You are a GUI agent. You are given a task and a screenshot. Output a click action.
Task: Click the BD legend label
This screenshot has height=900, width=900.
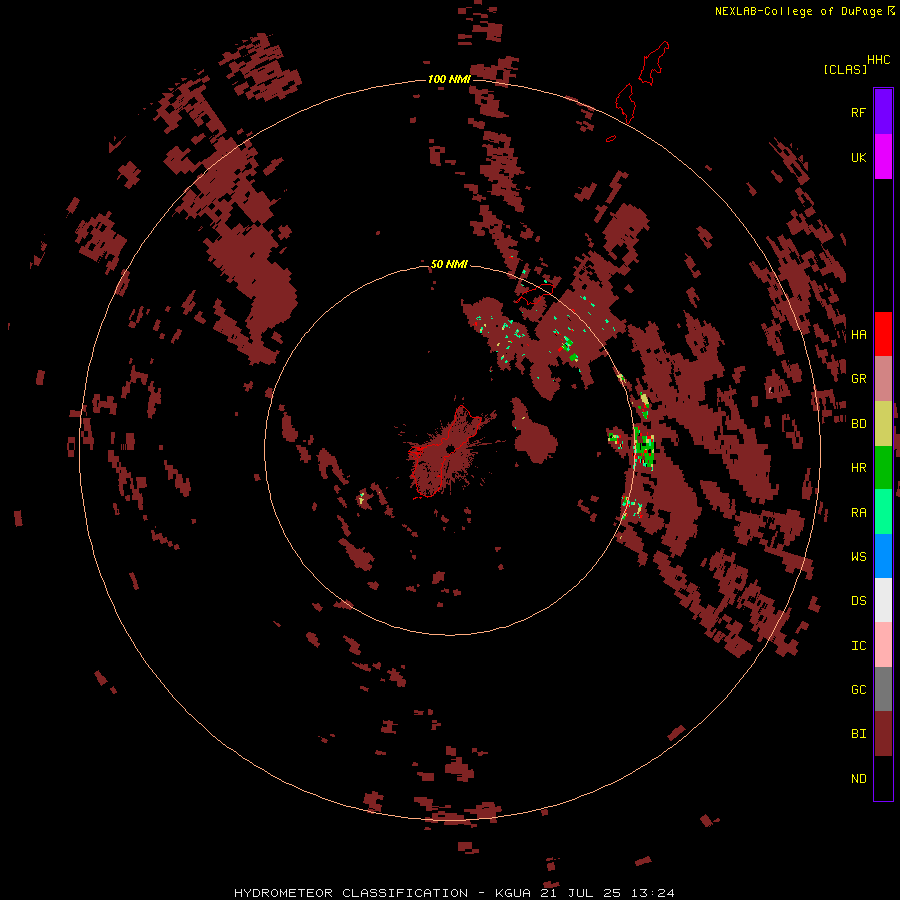(x=858, y=424)
